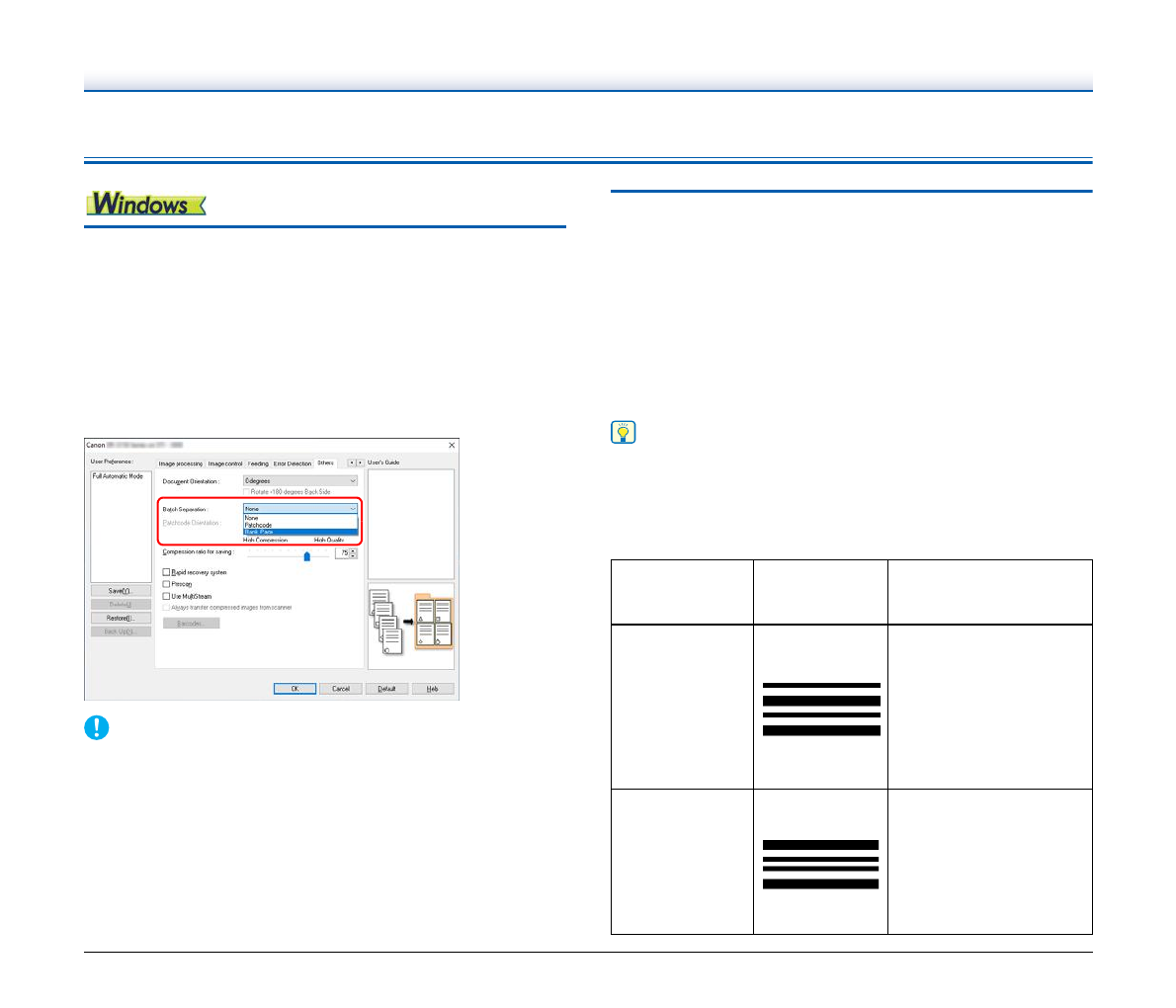Toggle the Prescan checkbox
The height and width of the screenshot is (1008, 1176).
pos(166,584)
